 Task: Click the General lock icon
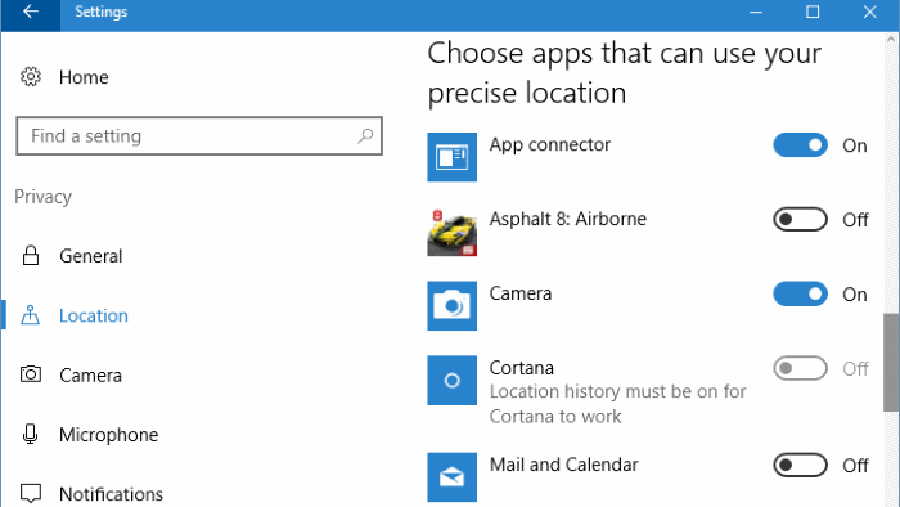point(31,256)
